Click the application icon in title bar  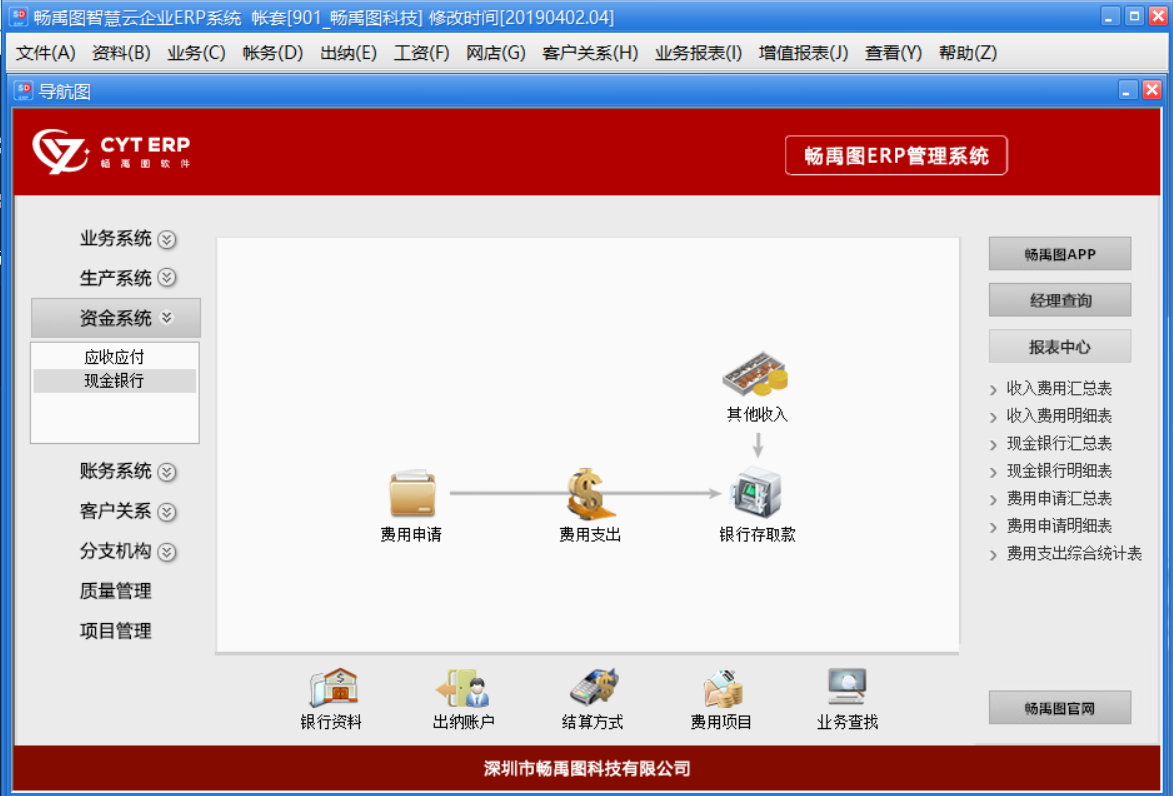[x=18, y=16]
